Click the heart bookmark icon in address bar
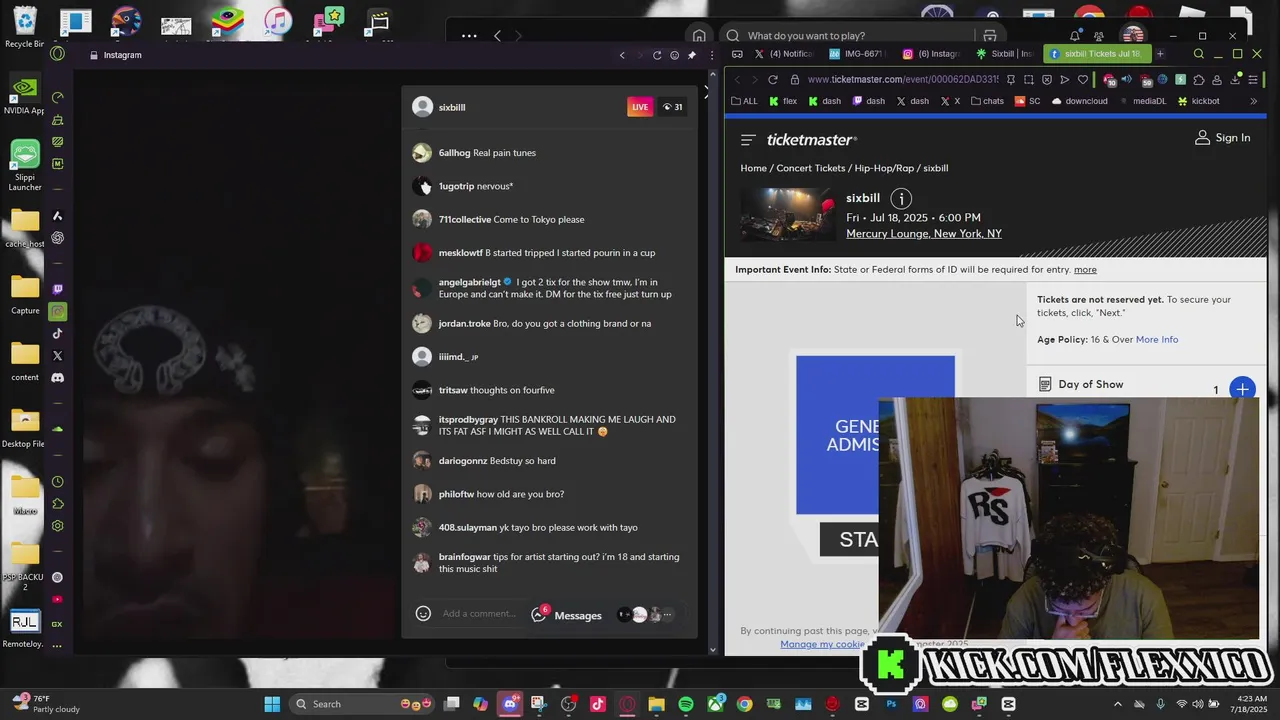Screen dimensions: 1280x720 1083,79
